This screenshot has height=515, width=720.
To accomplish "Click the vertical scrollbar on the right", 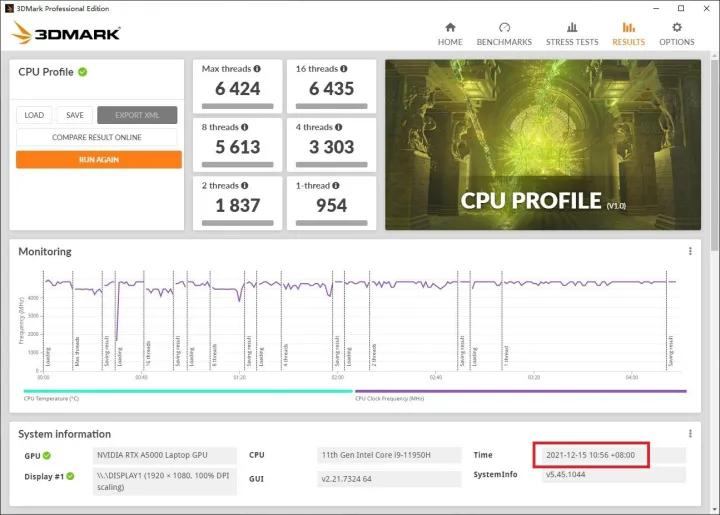I will (x=714, y=154).
